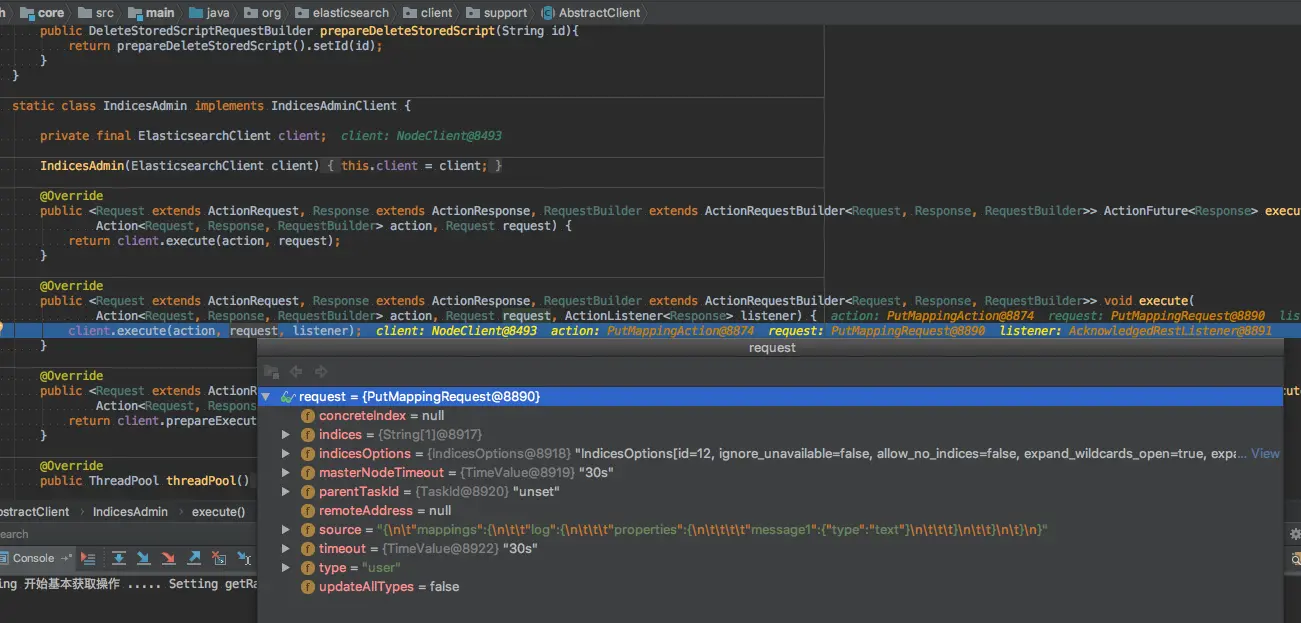
Task: Expand the indices field node
Action: (x=286, y=435)
